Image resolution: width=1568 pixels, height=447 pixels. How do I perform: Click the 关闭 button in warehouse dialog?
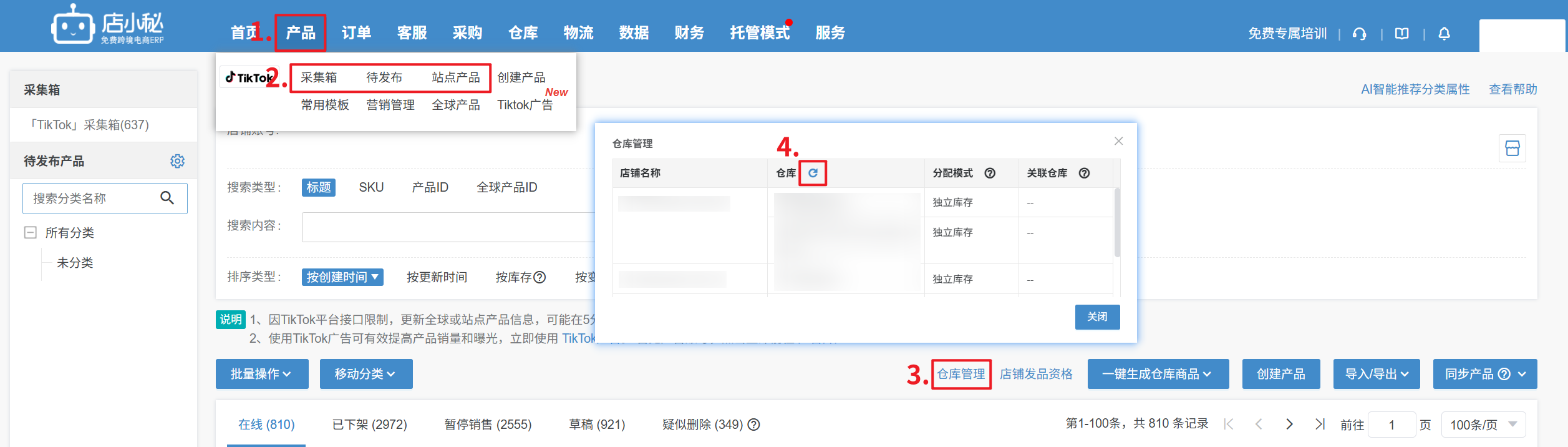[1097, 317]
